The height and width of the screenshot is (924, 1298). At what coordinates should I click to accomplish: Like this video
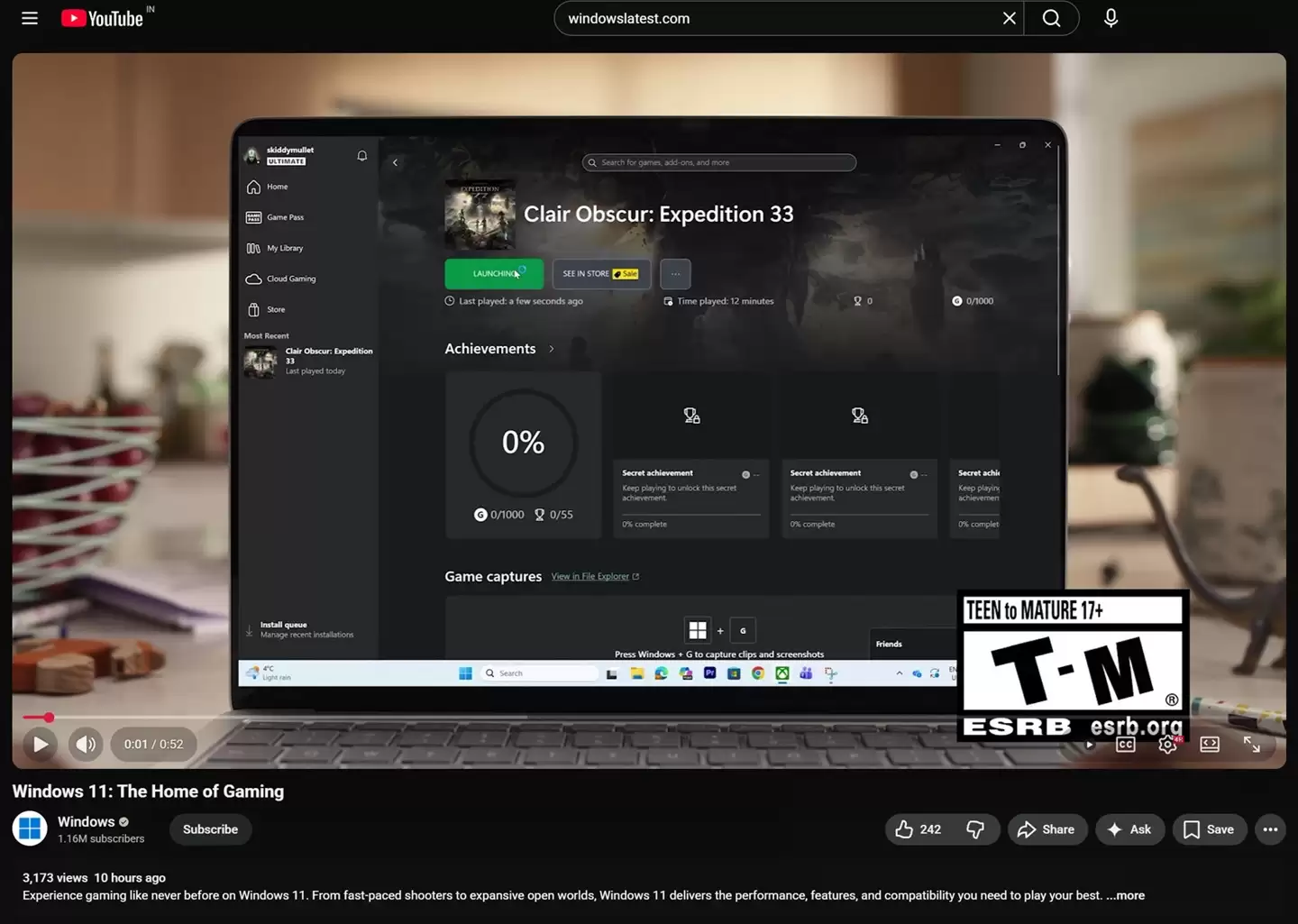tap(918, 829)
